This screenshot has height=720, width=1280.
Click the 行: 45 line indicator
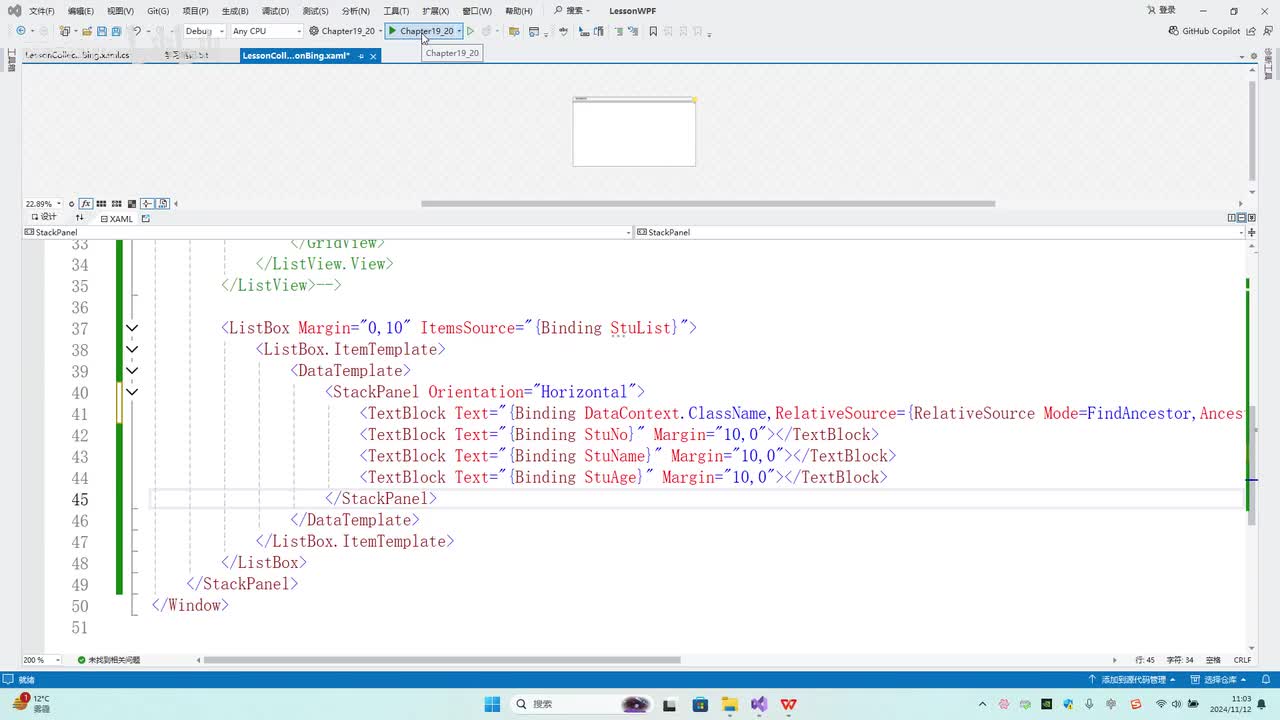[1145, 660]
